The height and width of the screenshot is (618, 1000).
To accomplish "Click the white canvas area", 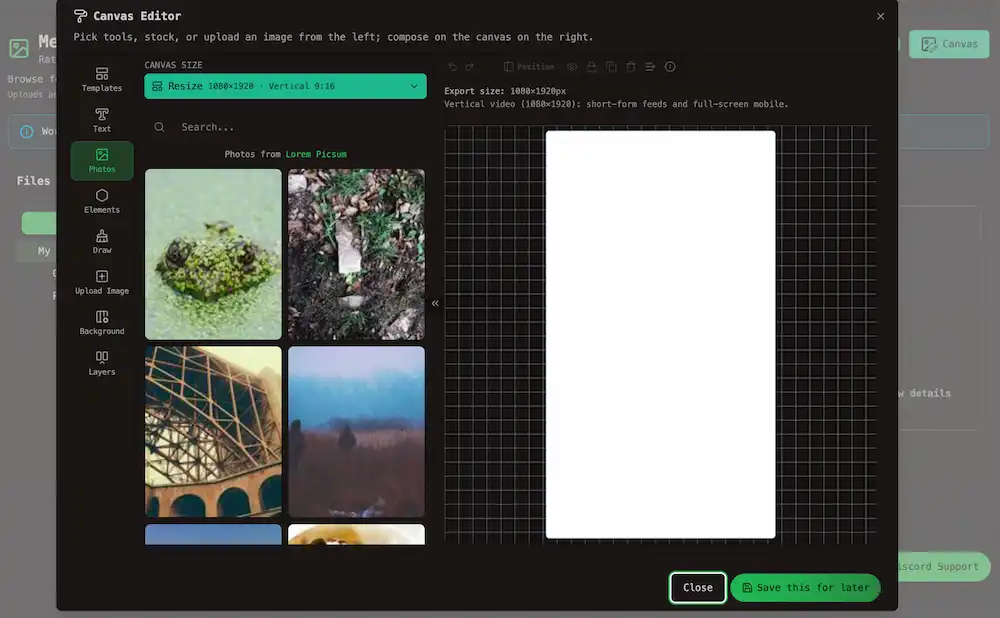I will (x=660, y=334).
